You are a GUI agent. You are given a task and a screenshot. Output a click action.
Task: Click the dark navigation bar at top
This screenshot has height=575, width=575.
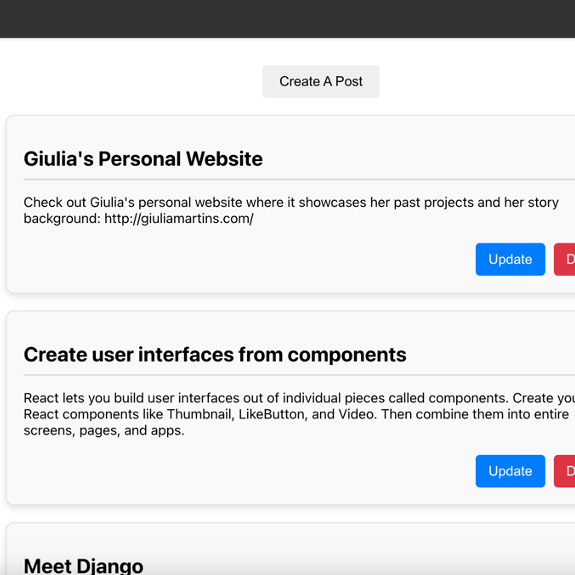(x=288, y=19)
